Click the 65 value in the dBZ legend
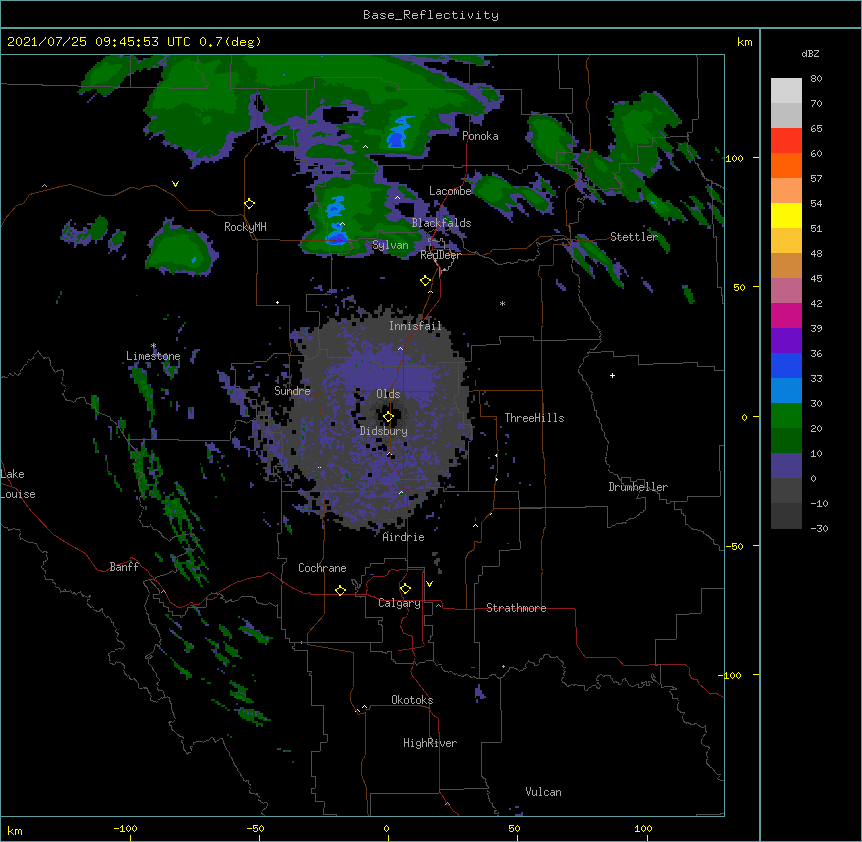 click(x=816, y=129)
